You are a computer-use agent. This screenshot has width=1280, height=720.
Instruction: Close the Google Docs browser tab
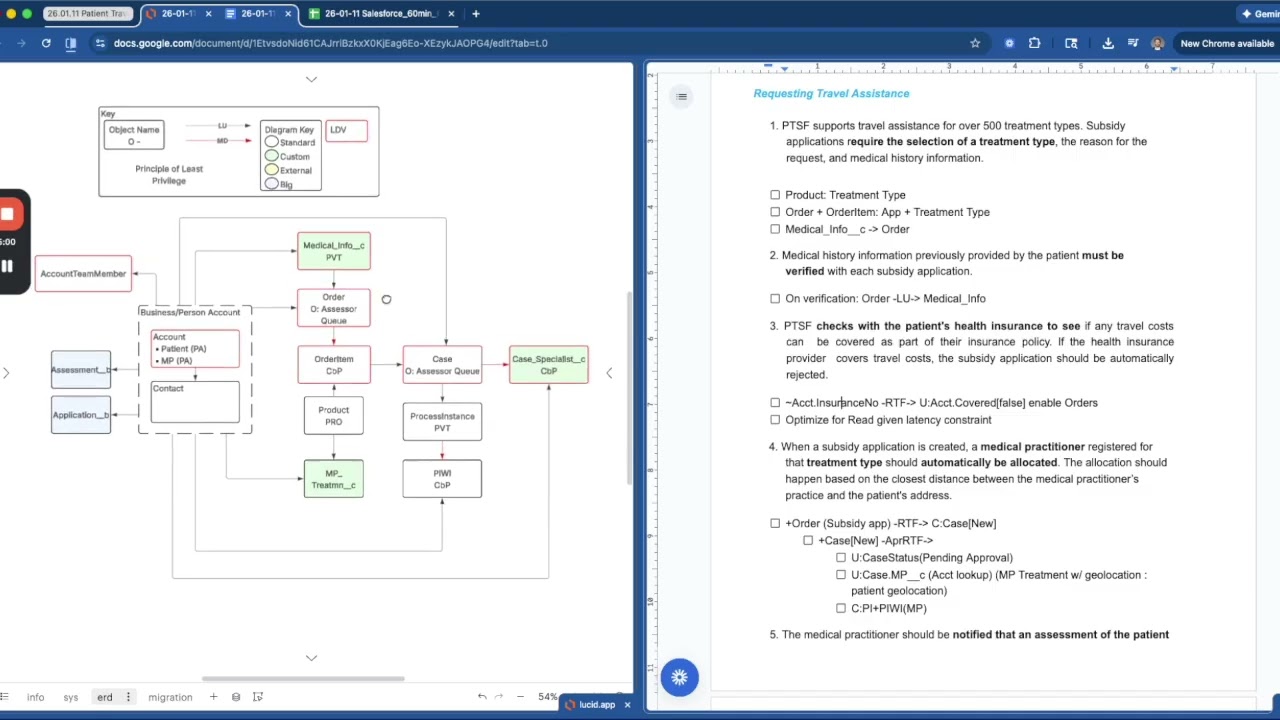[288, 14]
